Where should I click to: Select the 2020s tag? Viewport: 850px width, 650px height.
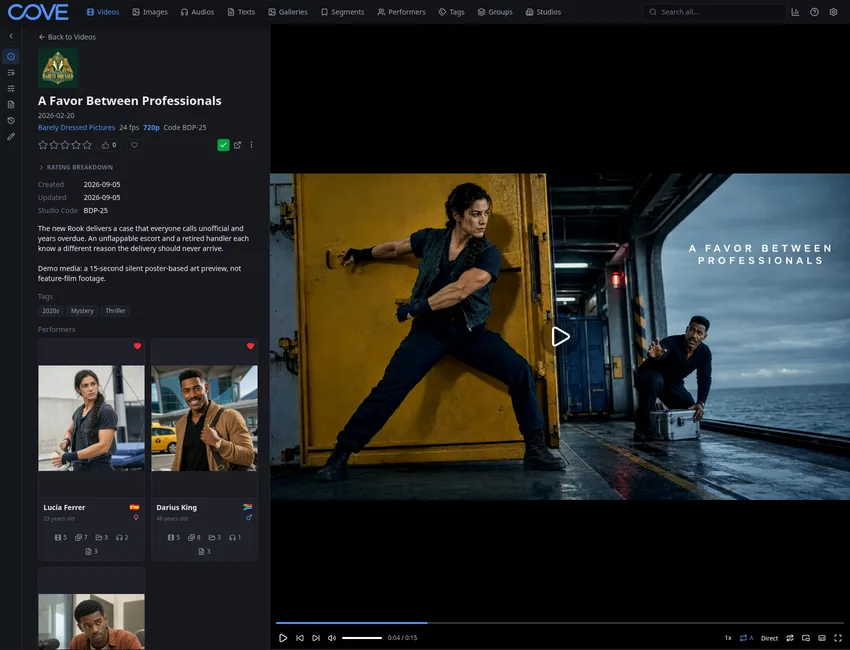[x=50, y=311]
